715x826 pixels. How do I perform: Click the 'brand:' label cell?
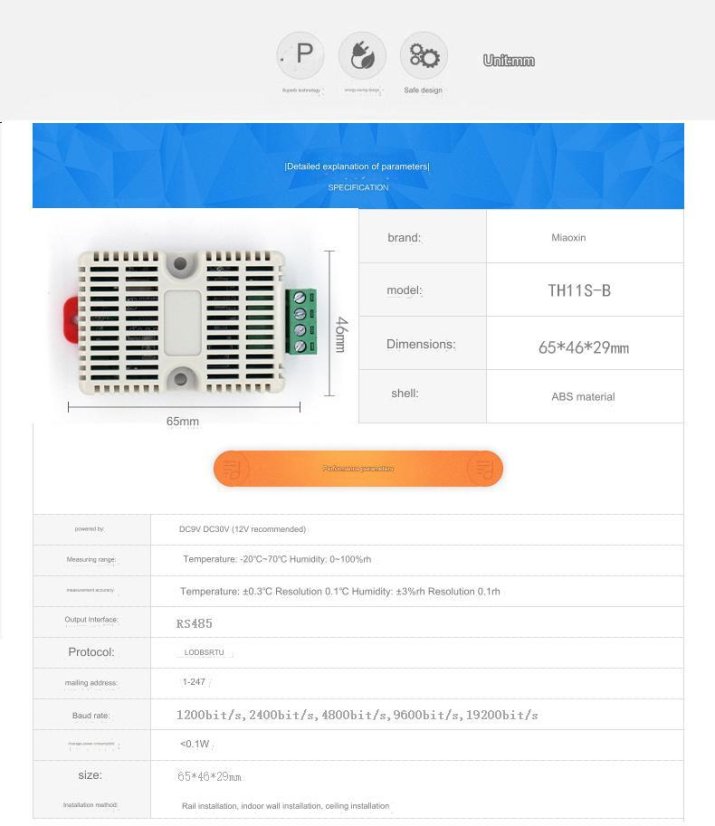(423, 237)
